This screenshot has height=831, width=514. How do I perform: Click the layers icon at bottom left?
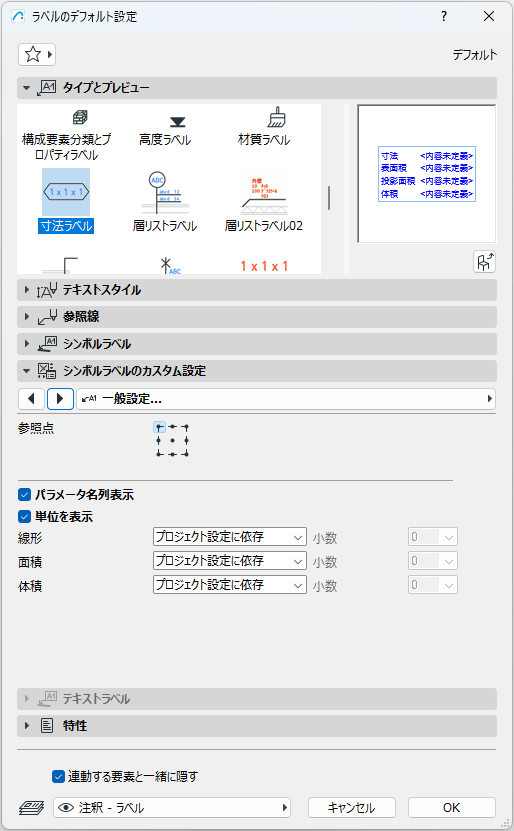point(31,808)
